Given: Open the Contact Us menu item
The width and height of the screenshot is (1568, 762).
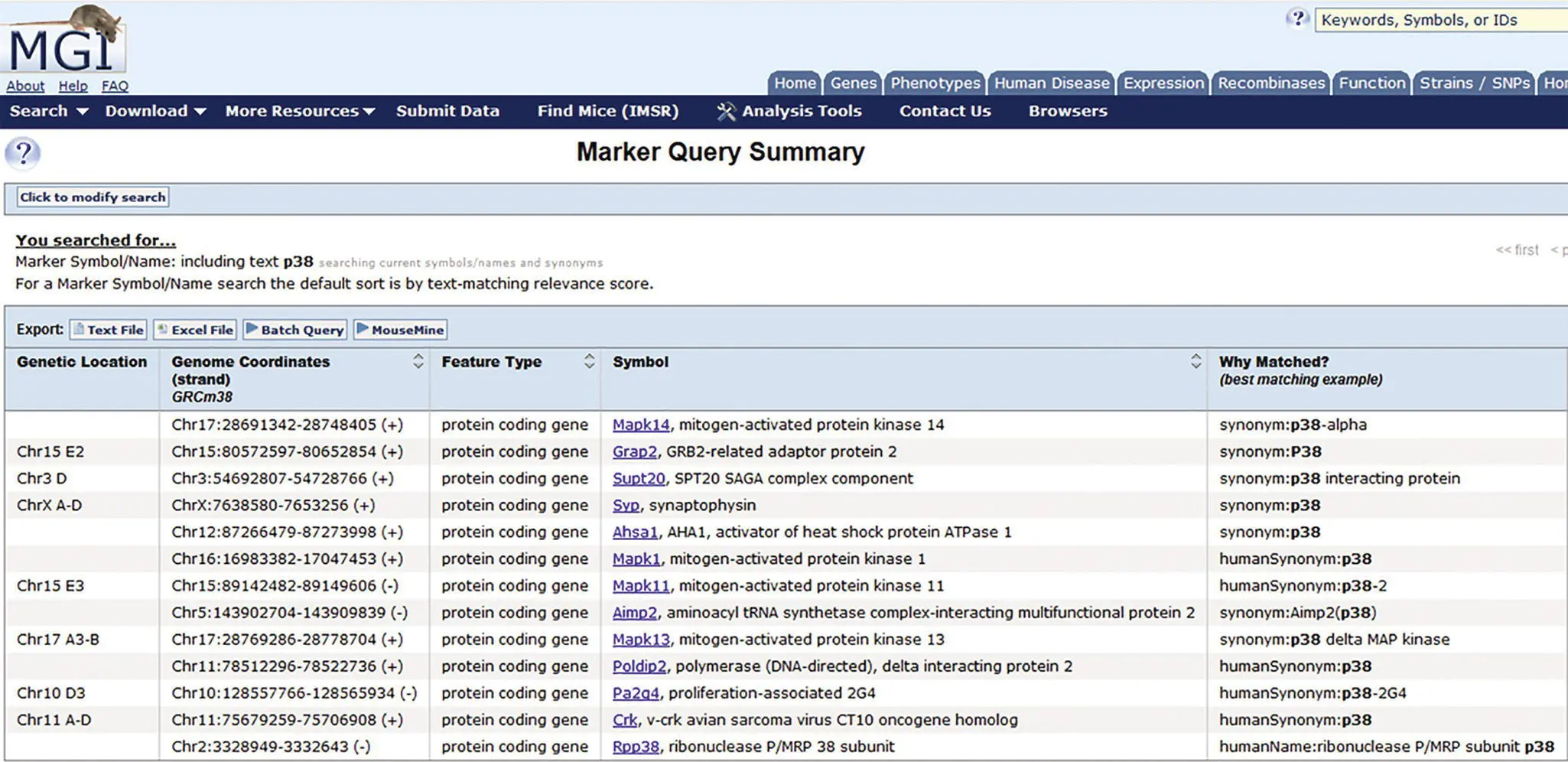Looking at the screenshot, I should [945, 111].
